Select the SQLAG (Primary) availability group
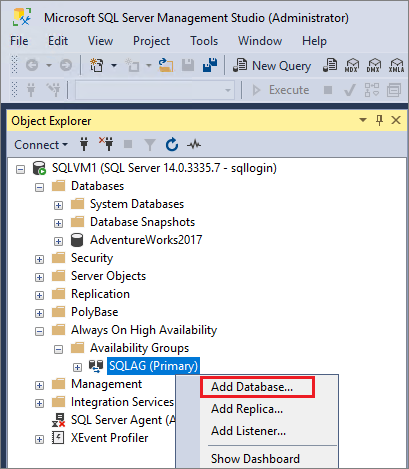 click(x=153, y=366)
